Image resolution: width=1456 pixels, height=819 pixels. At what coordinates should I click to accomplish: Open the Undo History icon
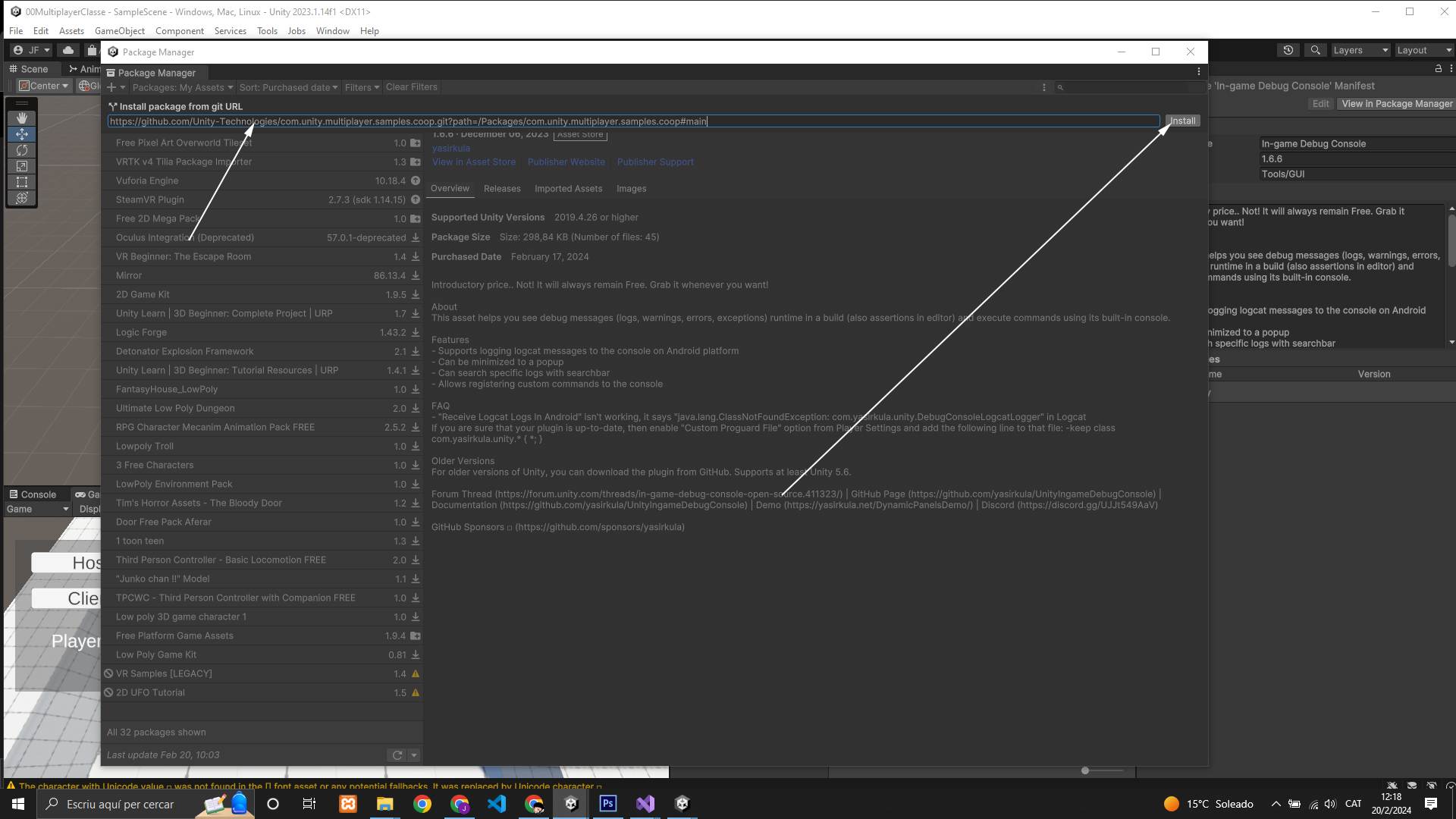pos(1288,50)
